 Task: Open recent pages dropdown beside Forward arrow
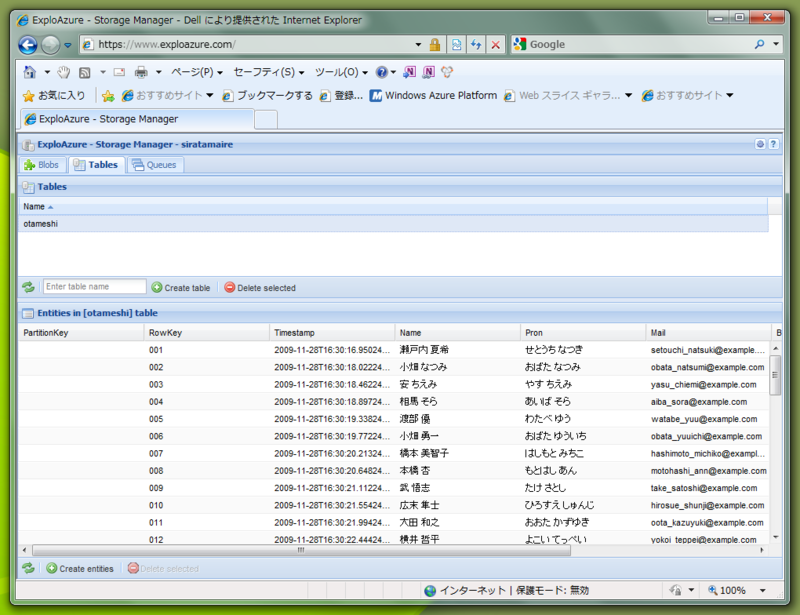(x=68, y=45)
